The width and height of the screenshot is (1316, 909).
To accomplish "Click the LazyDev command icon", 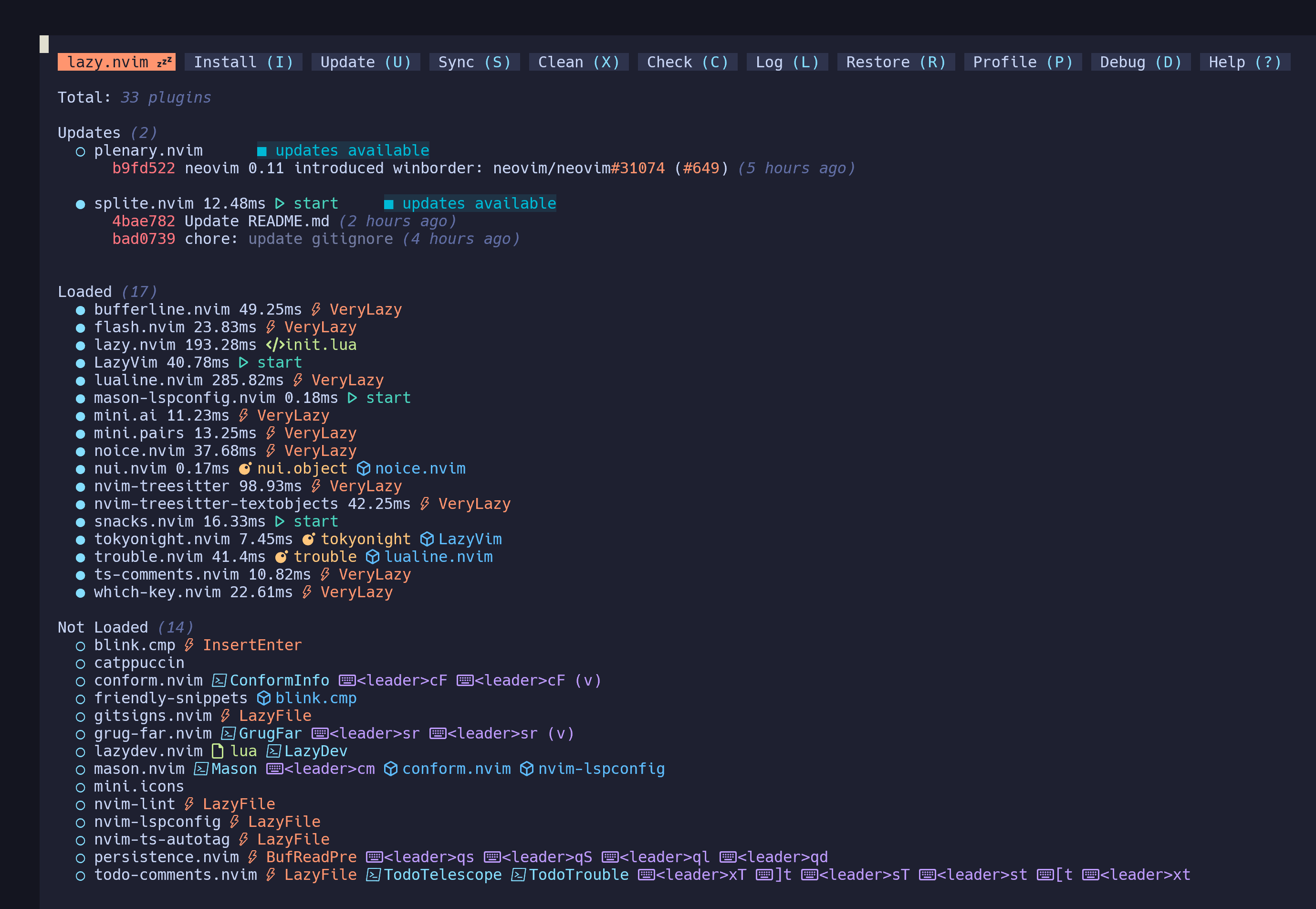I will point(274,750).
